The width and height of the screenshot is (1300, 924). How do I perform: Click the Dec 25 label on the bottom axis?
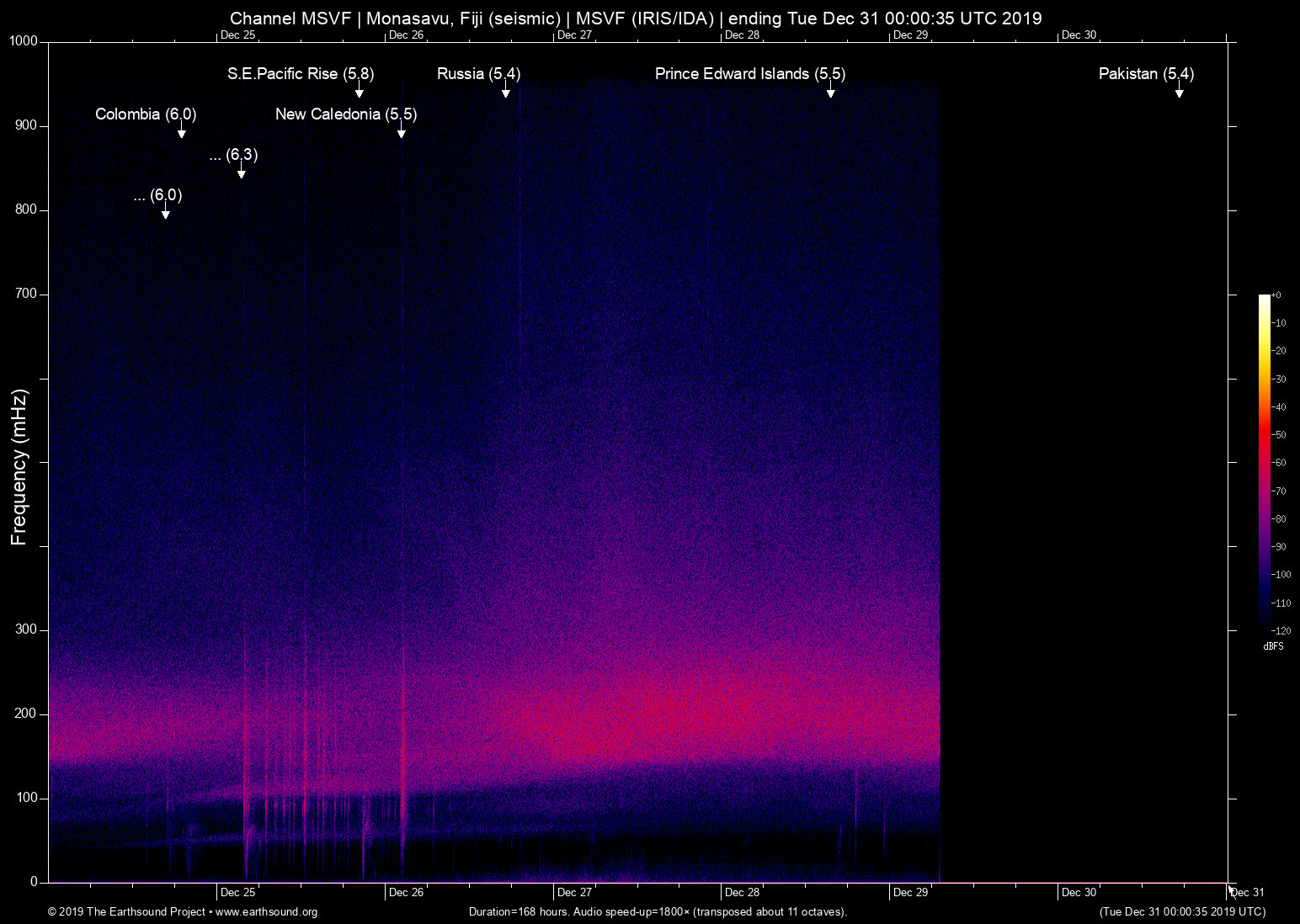[237, 893]
